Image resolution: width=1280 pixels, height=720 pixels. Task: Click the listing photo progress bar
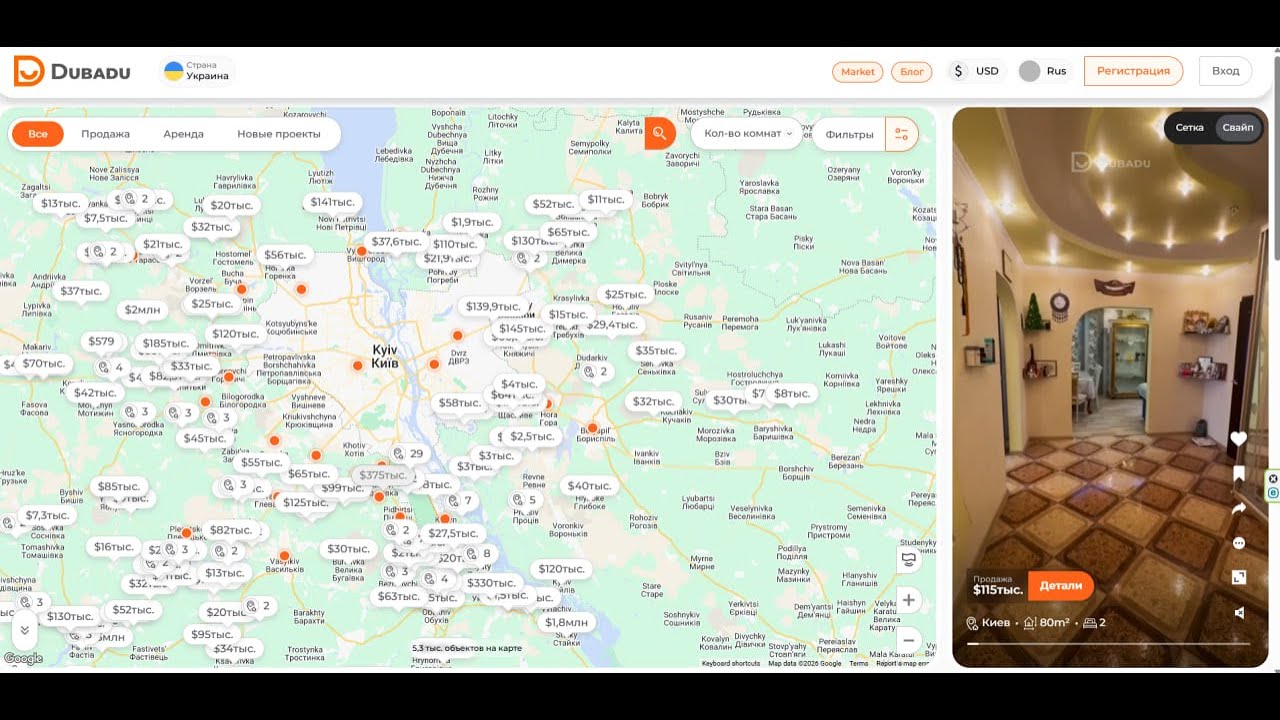tap(1108, 643)
